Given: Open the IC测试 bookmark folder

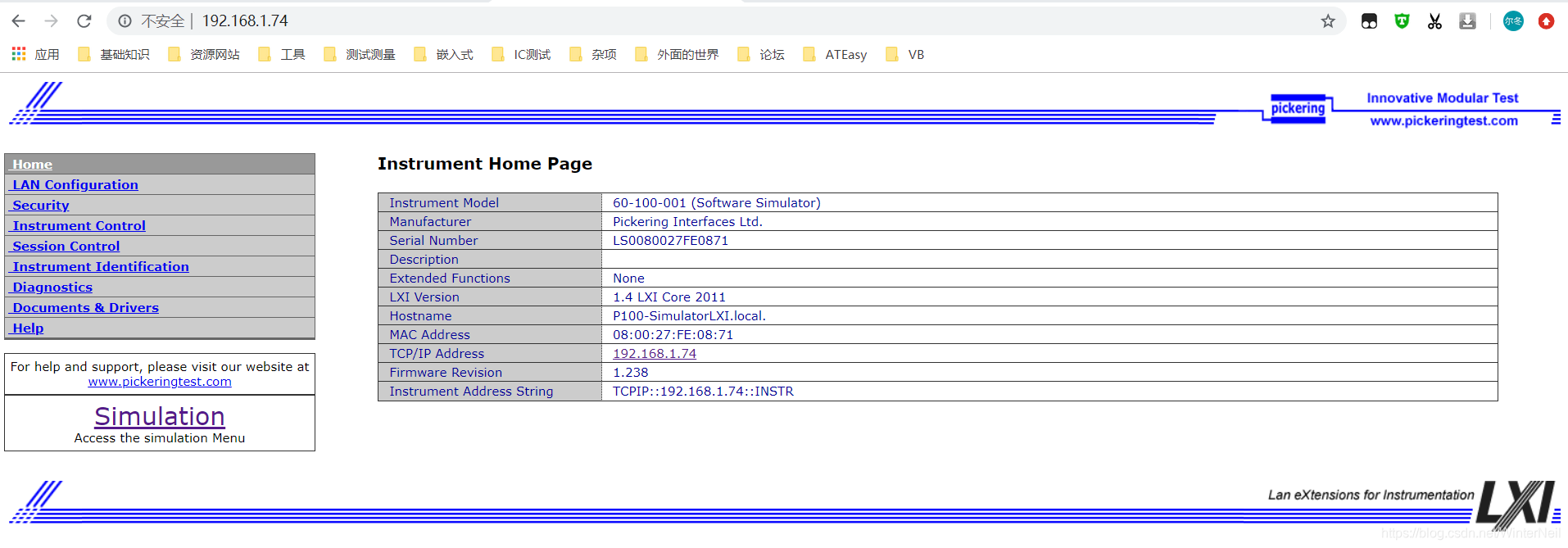Looking at the screenshot, I should tap(521, 55).
